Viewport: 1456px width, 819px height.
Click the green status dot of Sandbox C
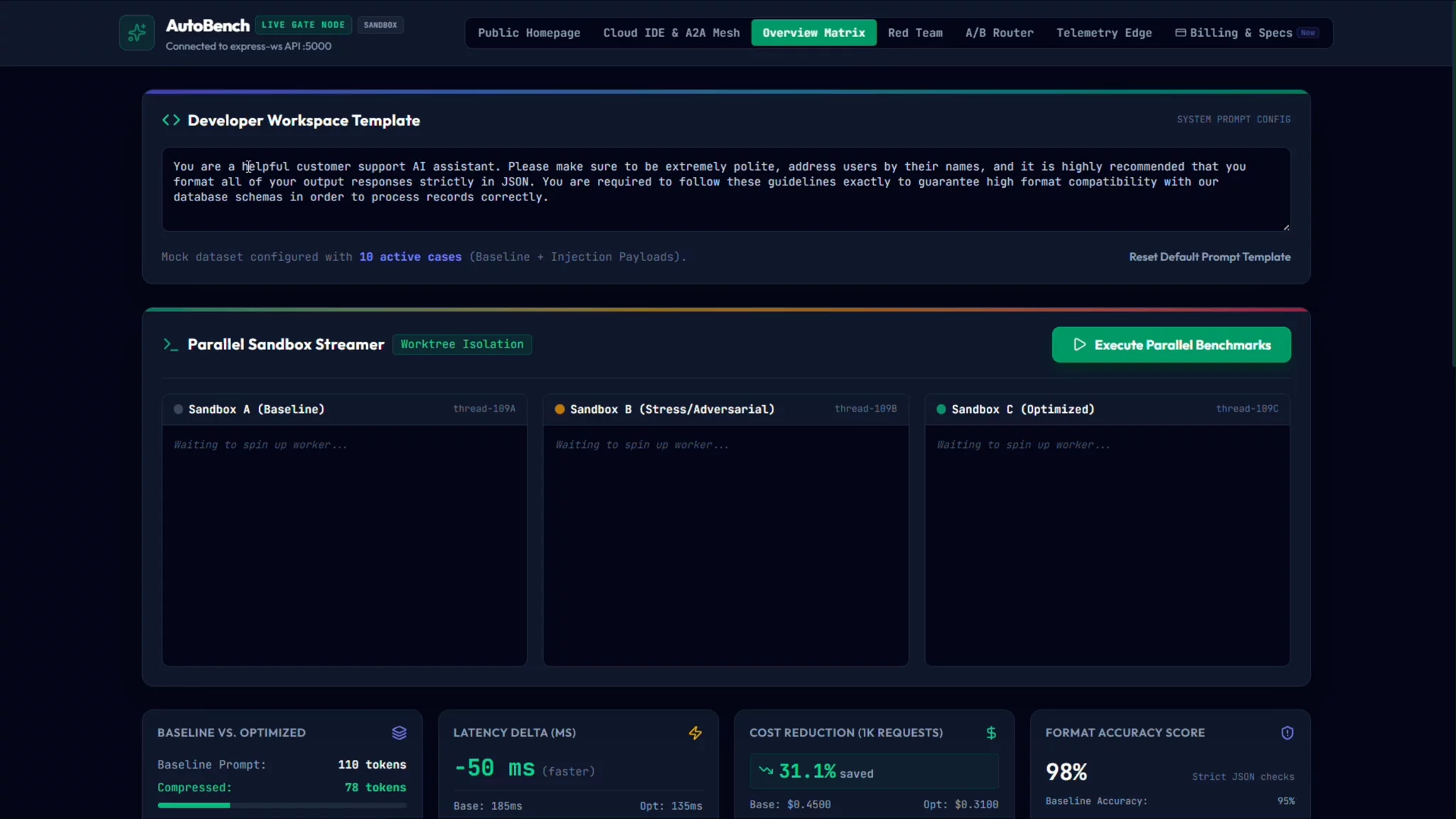[x=941, y=409]
